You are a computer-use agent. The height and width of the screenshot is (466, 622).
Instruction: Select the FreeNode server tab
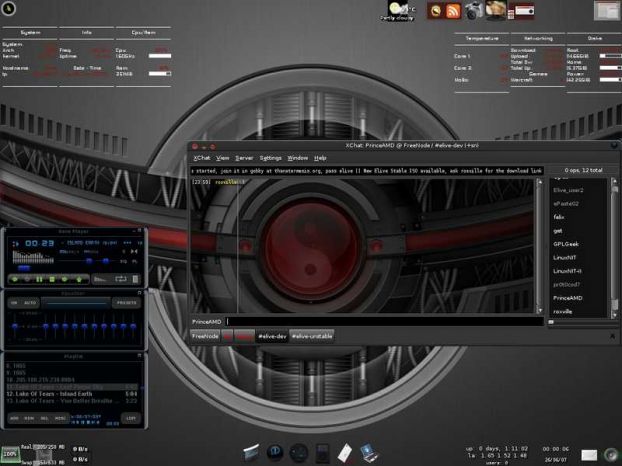coord(205,336)
